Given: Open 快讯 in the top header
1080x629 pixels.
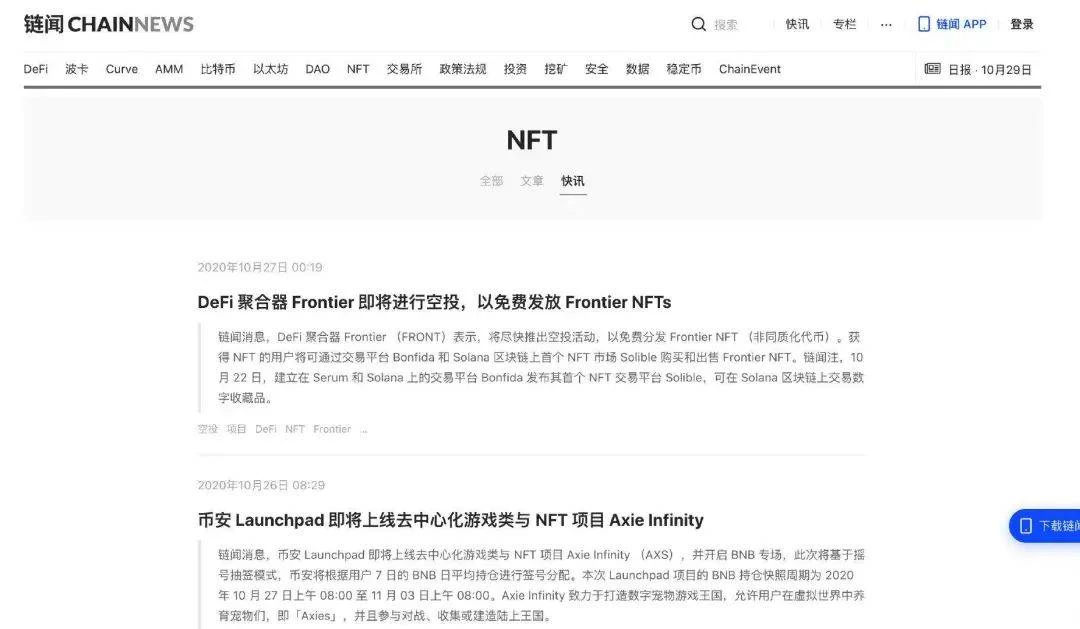Looking at the screenshot, I should tap(797, 24).
